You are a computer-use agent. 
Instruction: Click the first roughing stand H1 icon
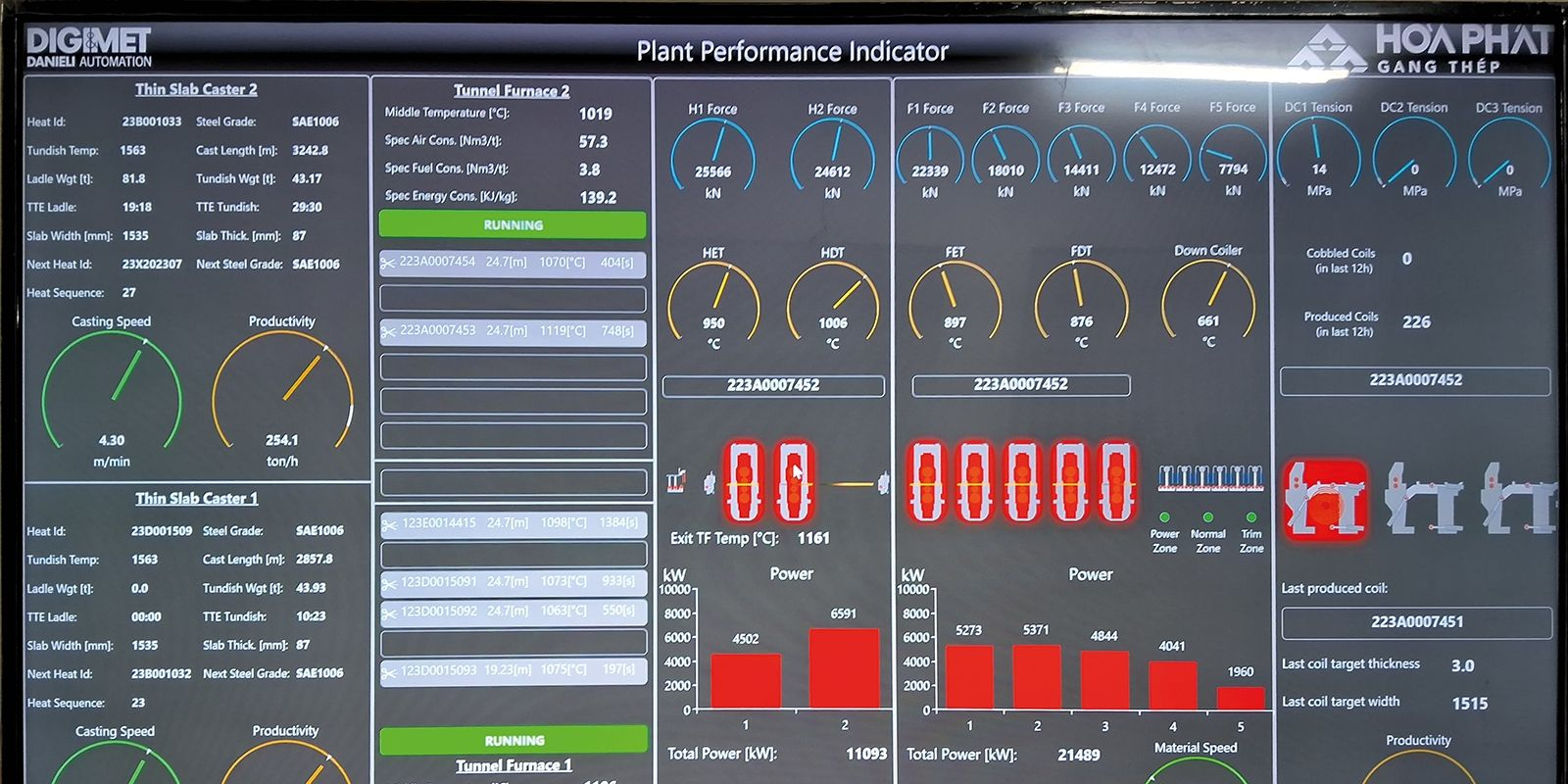pos(744,481)
